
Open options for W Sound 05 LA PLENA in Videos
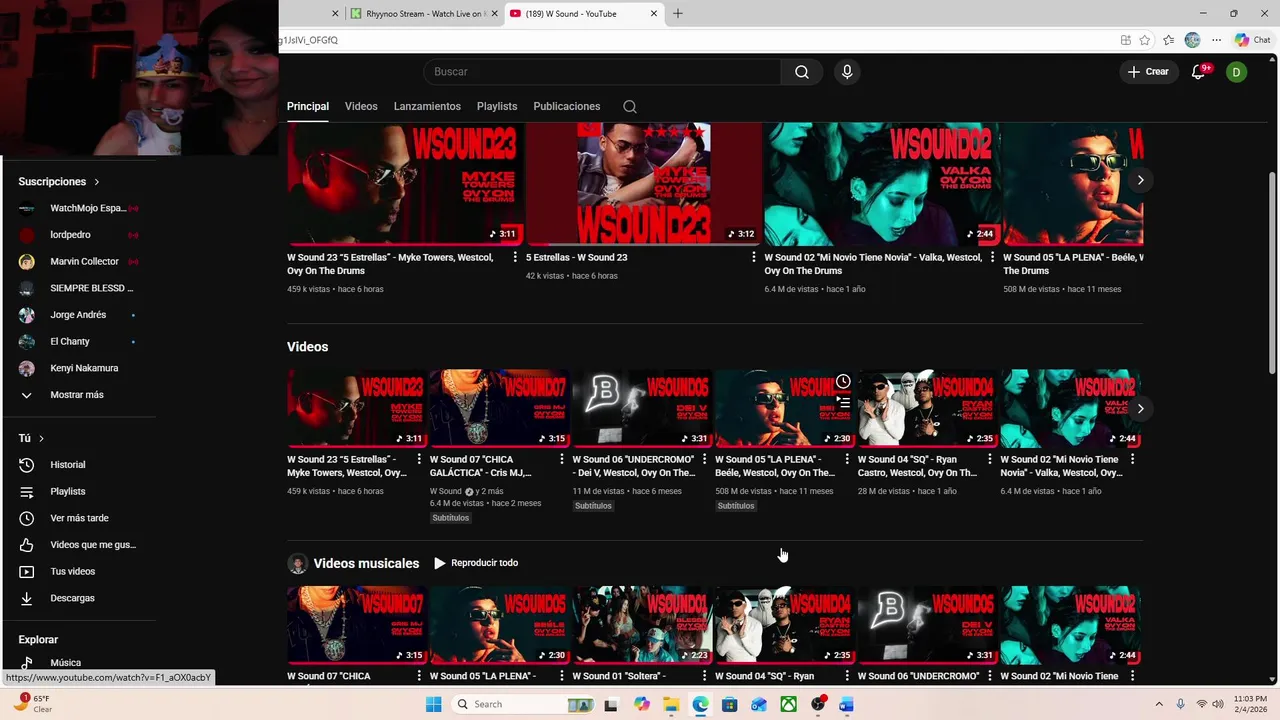pos(847,460)
